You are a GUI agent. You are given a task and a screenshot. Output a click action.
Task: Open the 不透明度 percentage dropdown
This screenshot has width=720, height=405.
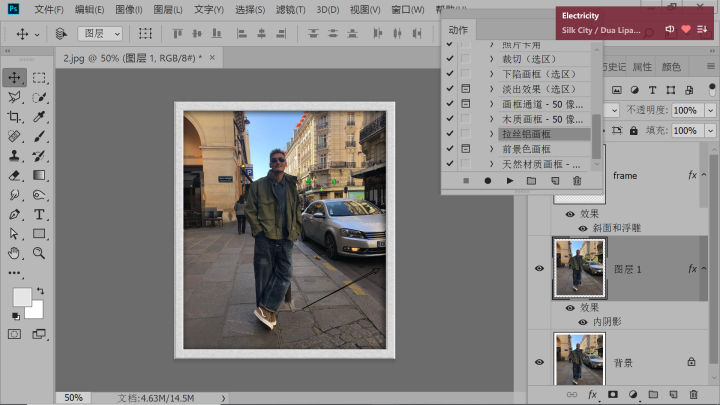click(708, 110)
